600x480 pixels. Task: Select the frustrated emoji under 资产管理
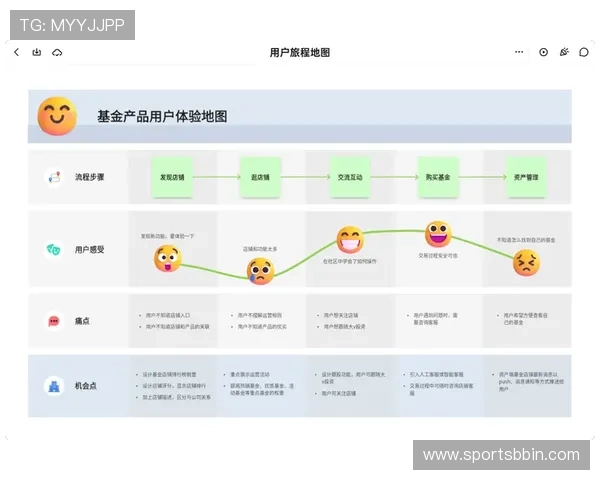pyautogui.click(x=527, y=263)
